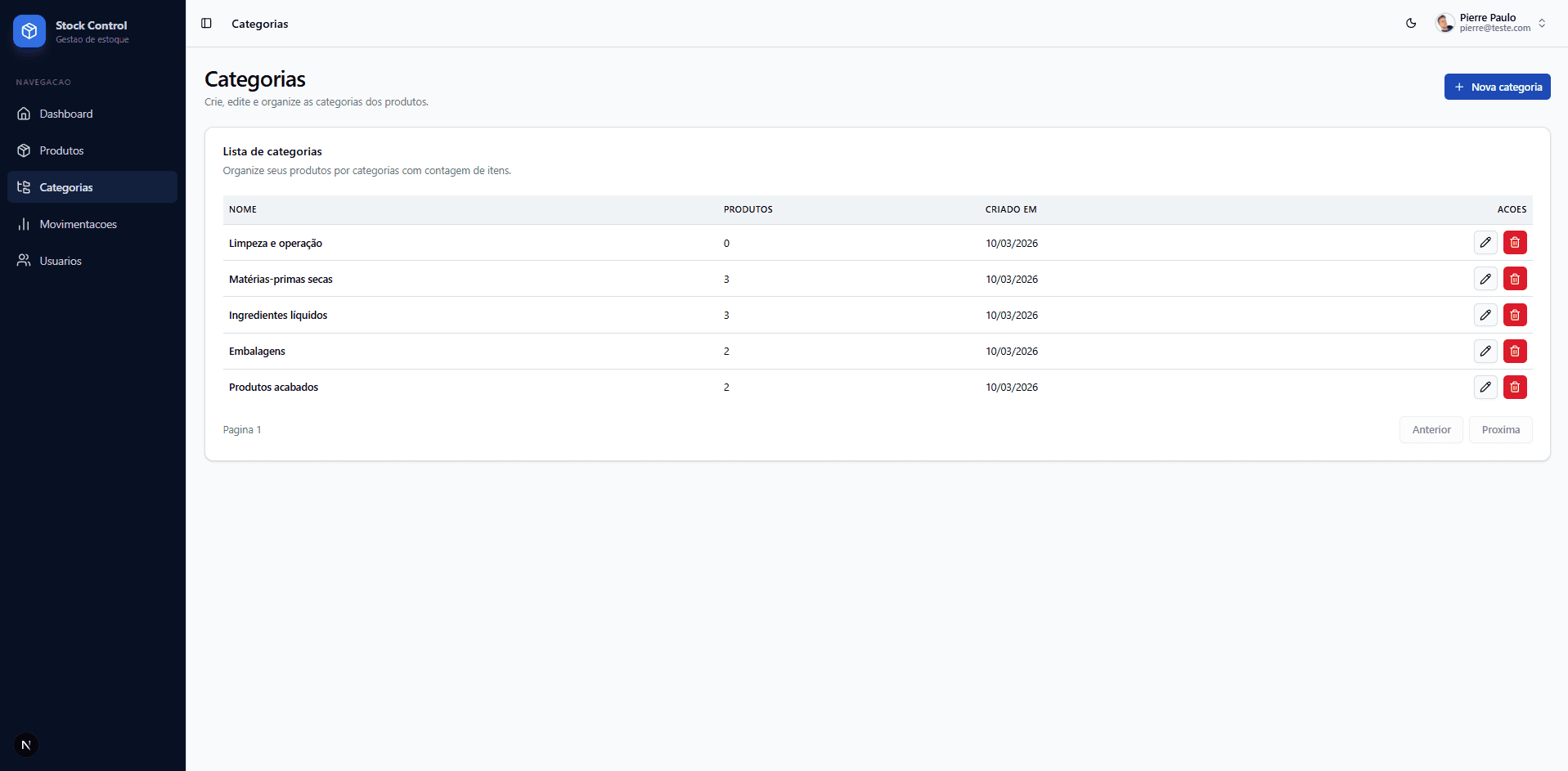Click the Stock Control logo icon
The height and width of the screenshot is (771, 1568).
click(x=29, y=31)
